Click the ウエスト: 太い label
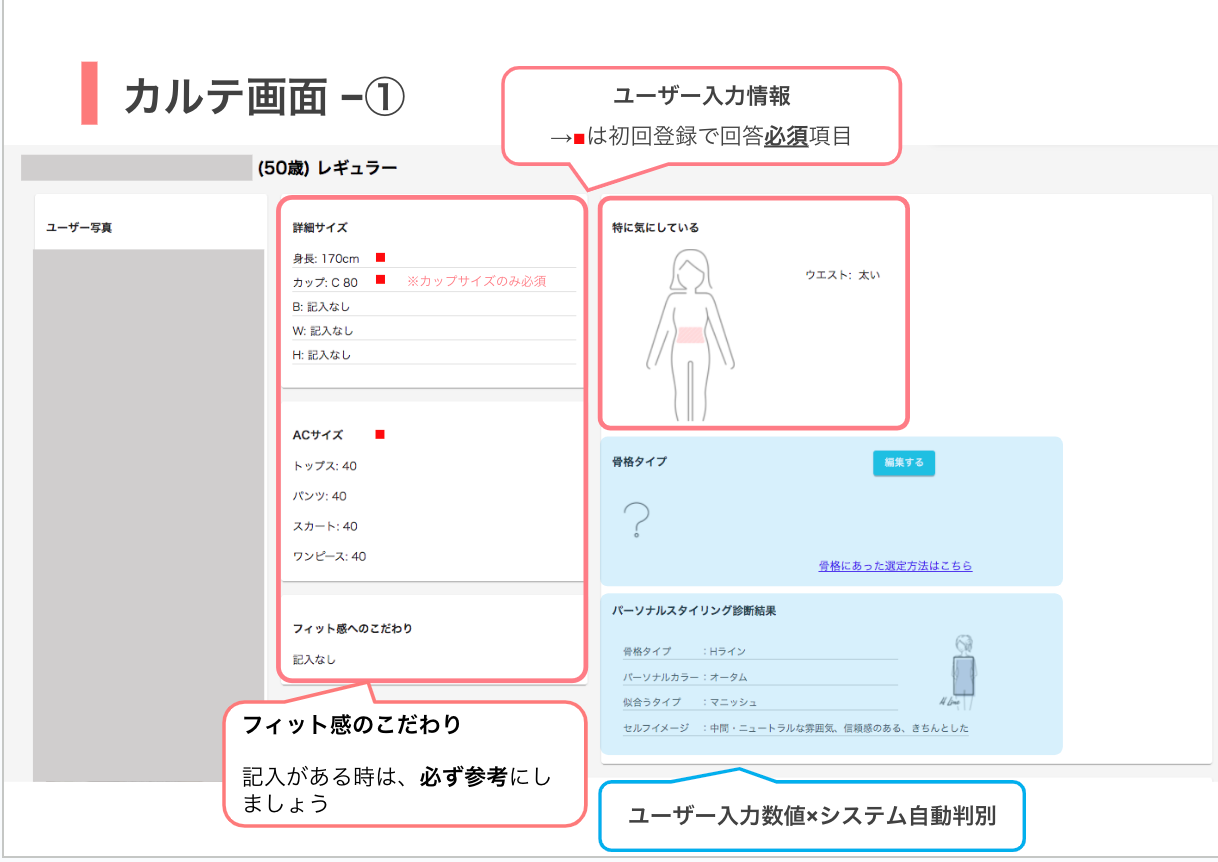Viewport: 1218px width, 862px height. pos(842,275)
